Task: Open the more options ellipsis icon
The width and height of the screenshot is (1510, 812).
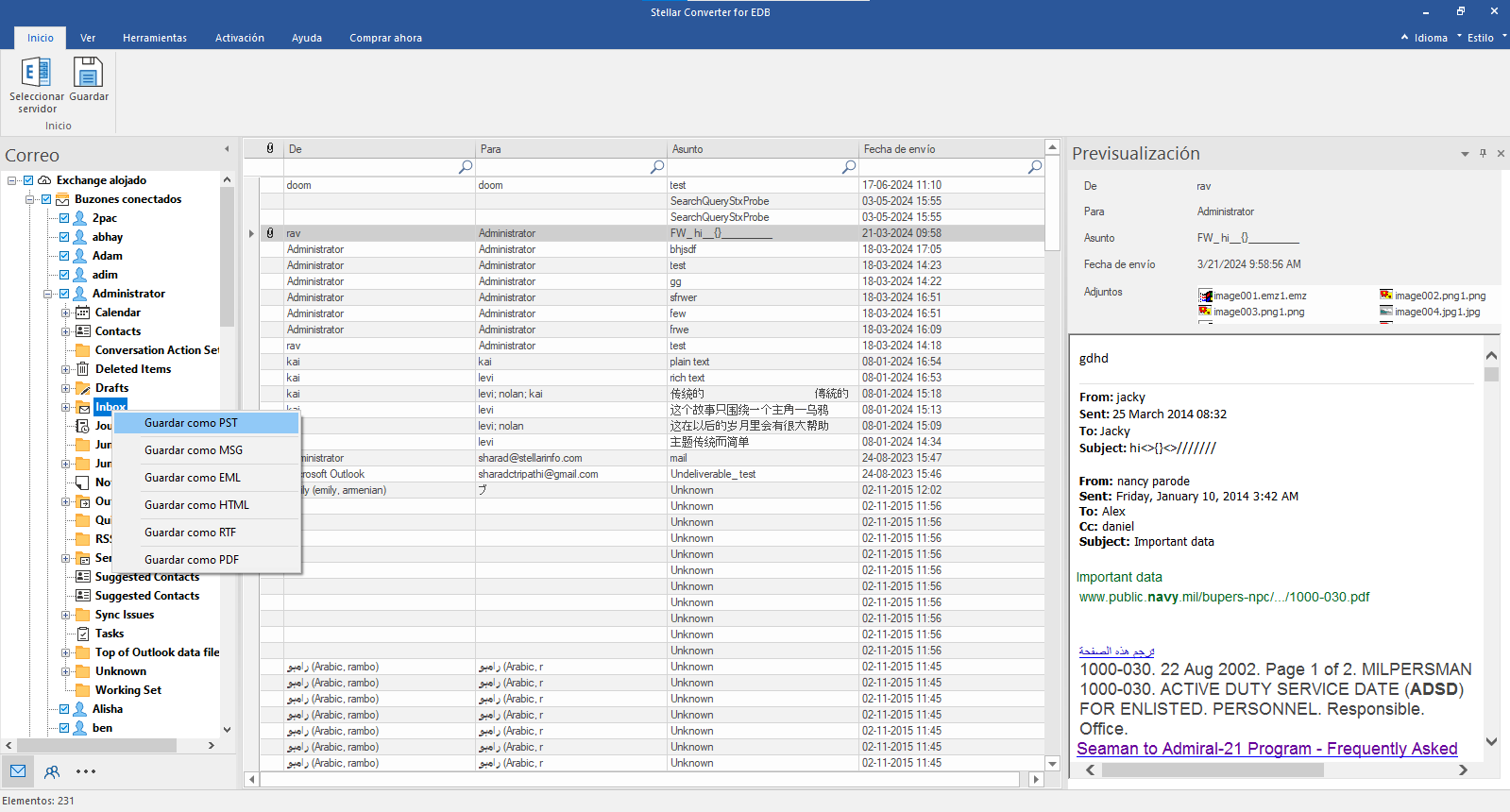Action: pos(86,771)
